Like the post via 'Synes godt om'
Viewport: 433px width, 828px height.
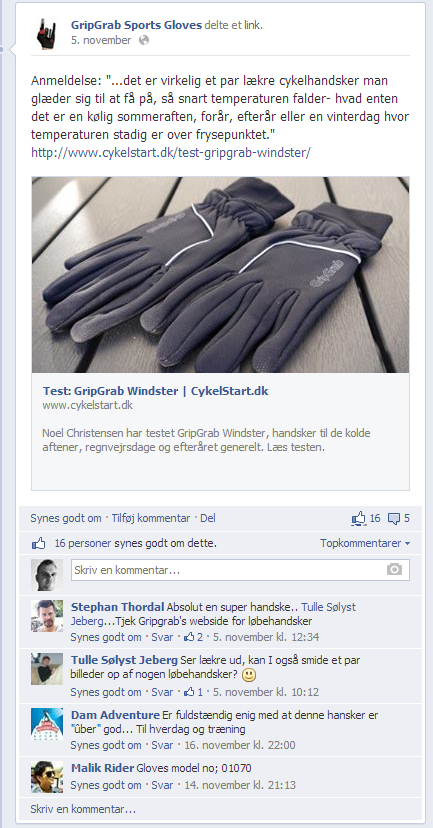pyautogui.click(x=65, y=519)
